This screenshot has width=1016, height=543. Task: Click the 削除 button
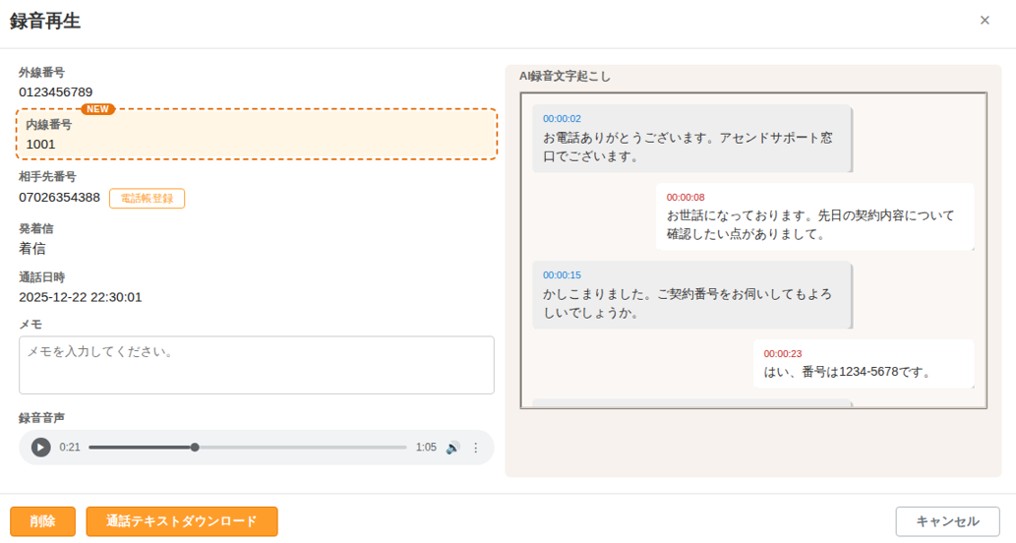43,521
